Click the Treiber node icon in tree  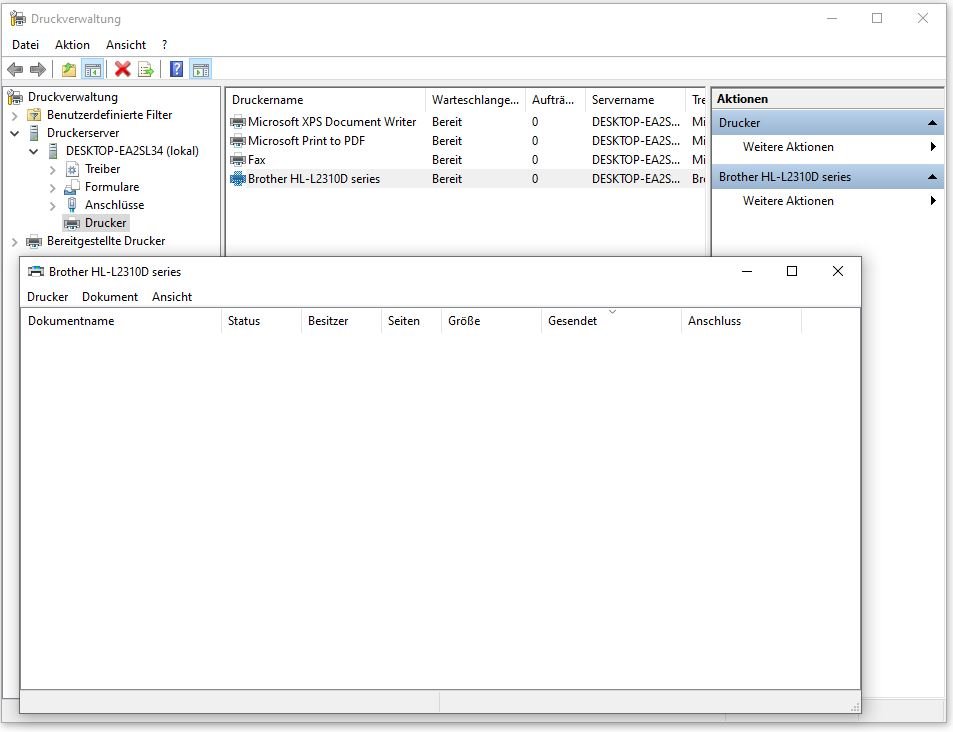coord(72,169)
